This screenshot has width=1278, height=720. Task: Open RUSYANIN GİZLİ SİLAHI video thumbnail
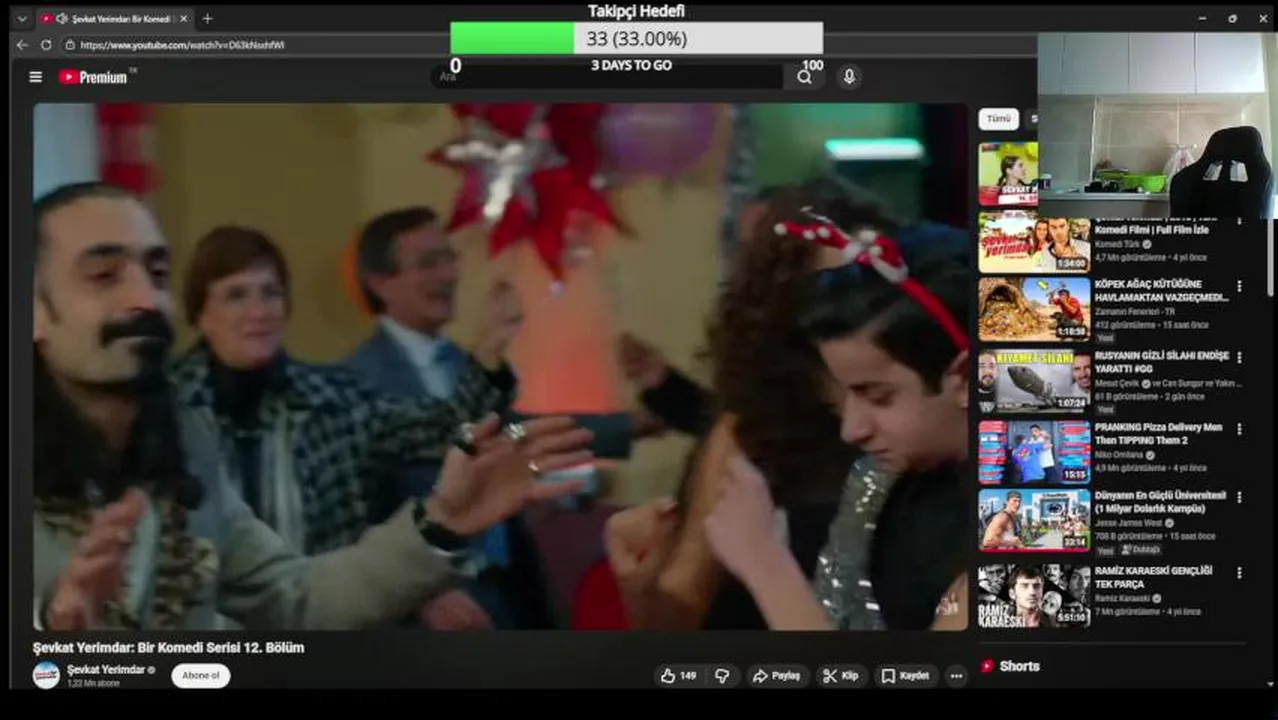tap(1034, 381)
